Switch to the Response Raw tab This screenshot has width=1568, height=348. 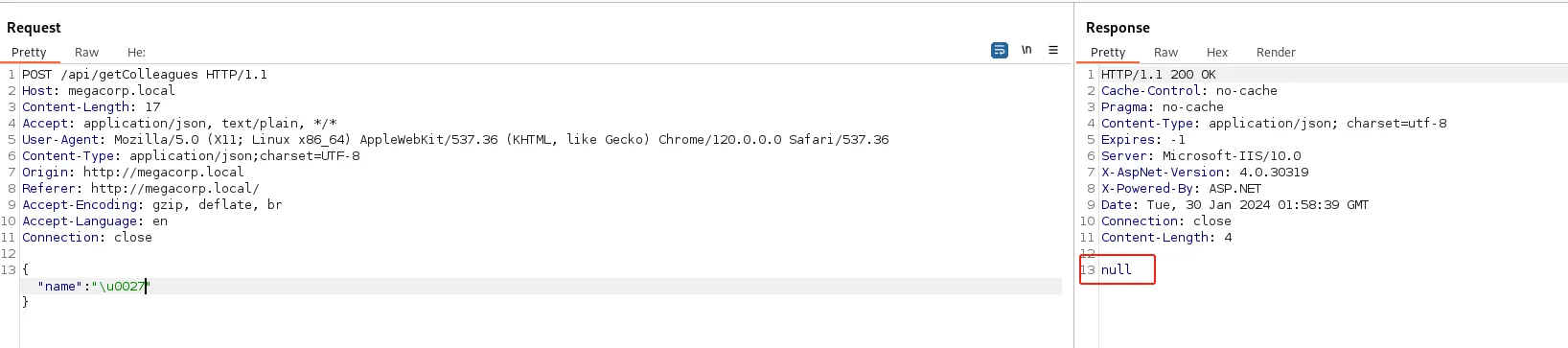tap(1165, 53)
